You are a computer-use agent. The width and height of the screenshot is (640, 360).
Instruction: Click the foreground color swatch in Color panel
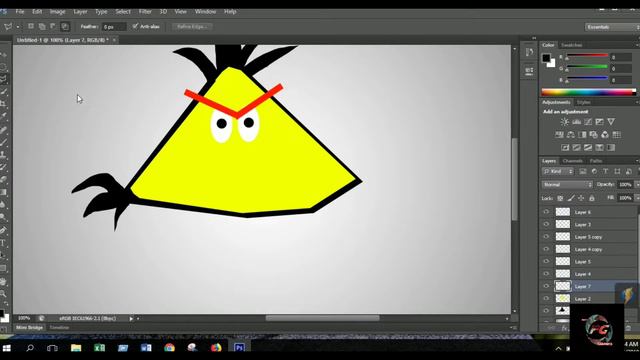coord(546,58)
